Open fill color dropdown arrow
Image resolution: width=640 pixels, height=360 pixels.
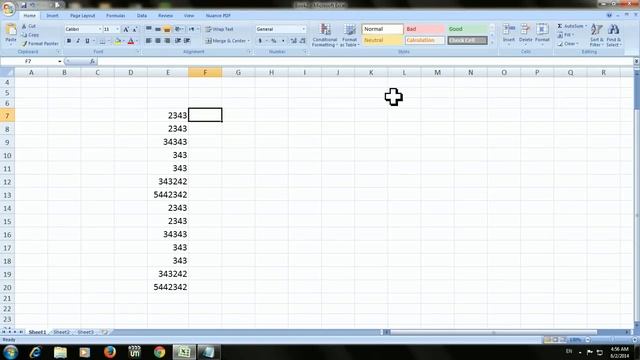click(x=123, y=41)
